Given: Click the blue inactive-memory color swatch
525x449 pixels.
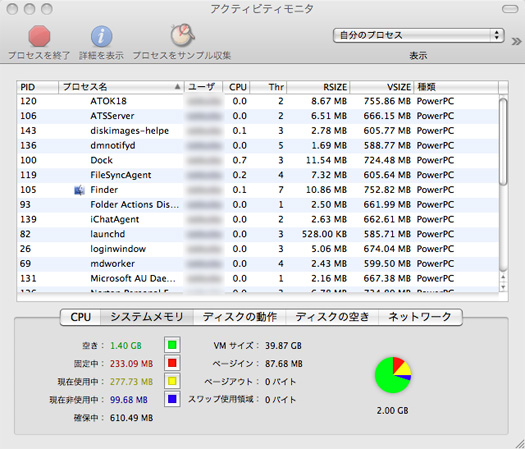Looking at the screenshot, I should (172, 399).
